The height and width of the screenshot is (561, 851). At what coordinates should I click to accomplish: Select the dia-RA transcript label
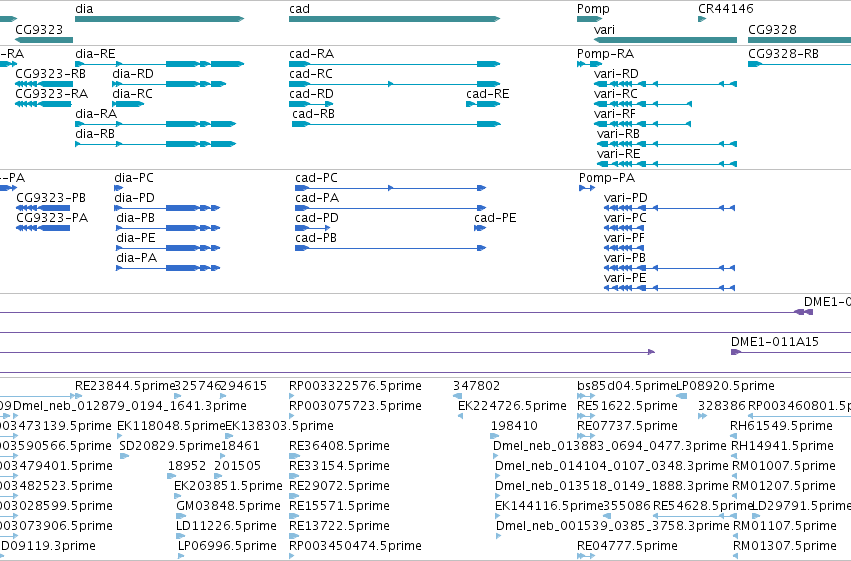[x=96, y=114]
